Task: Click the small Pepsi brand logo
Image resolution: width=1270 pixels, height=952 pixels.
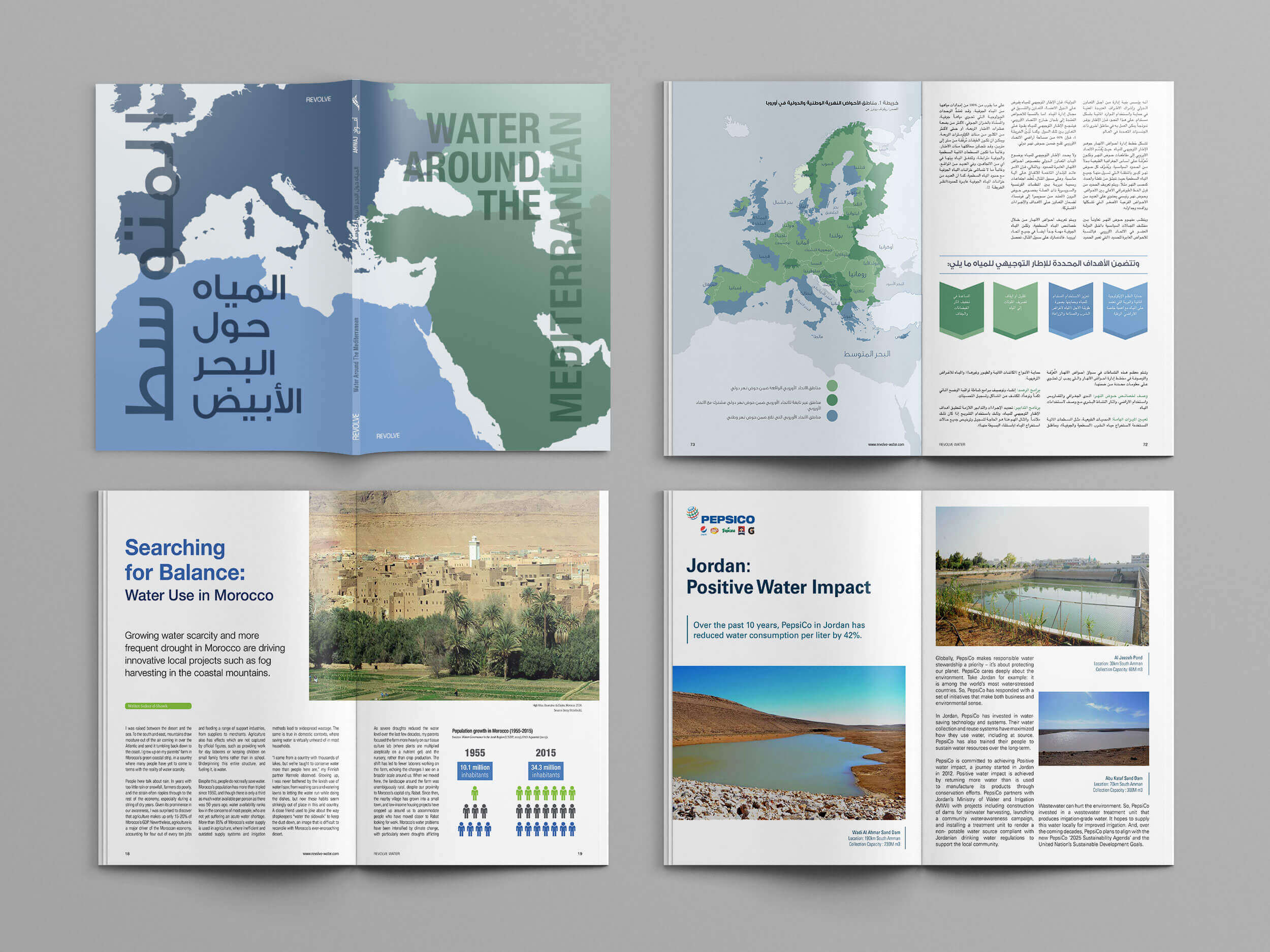Action: 703,531
